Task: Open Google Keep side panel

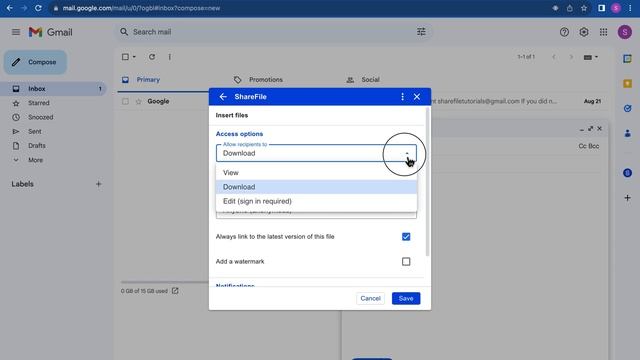Action: pos(627,84)
